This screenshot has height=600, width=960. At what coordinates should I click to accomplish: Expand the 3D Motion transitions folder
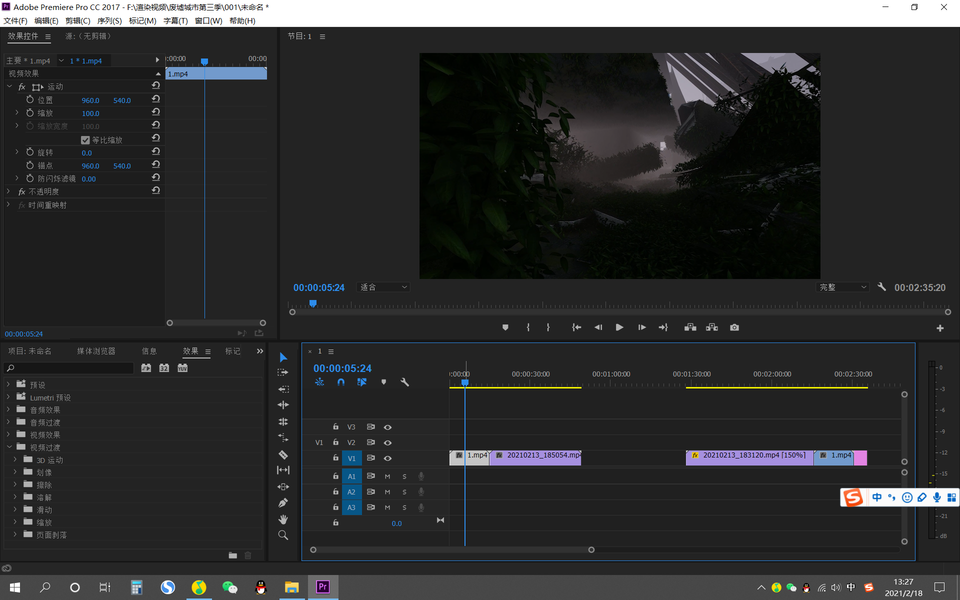coord(15,459)
